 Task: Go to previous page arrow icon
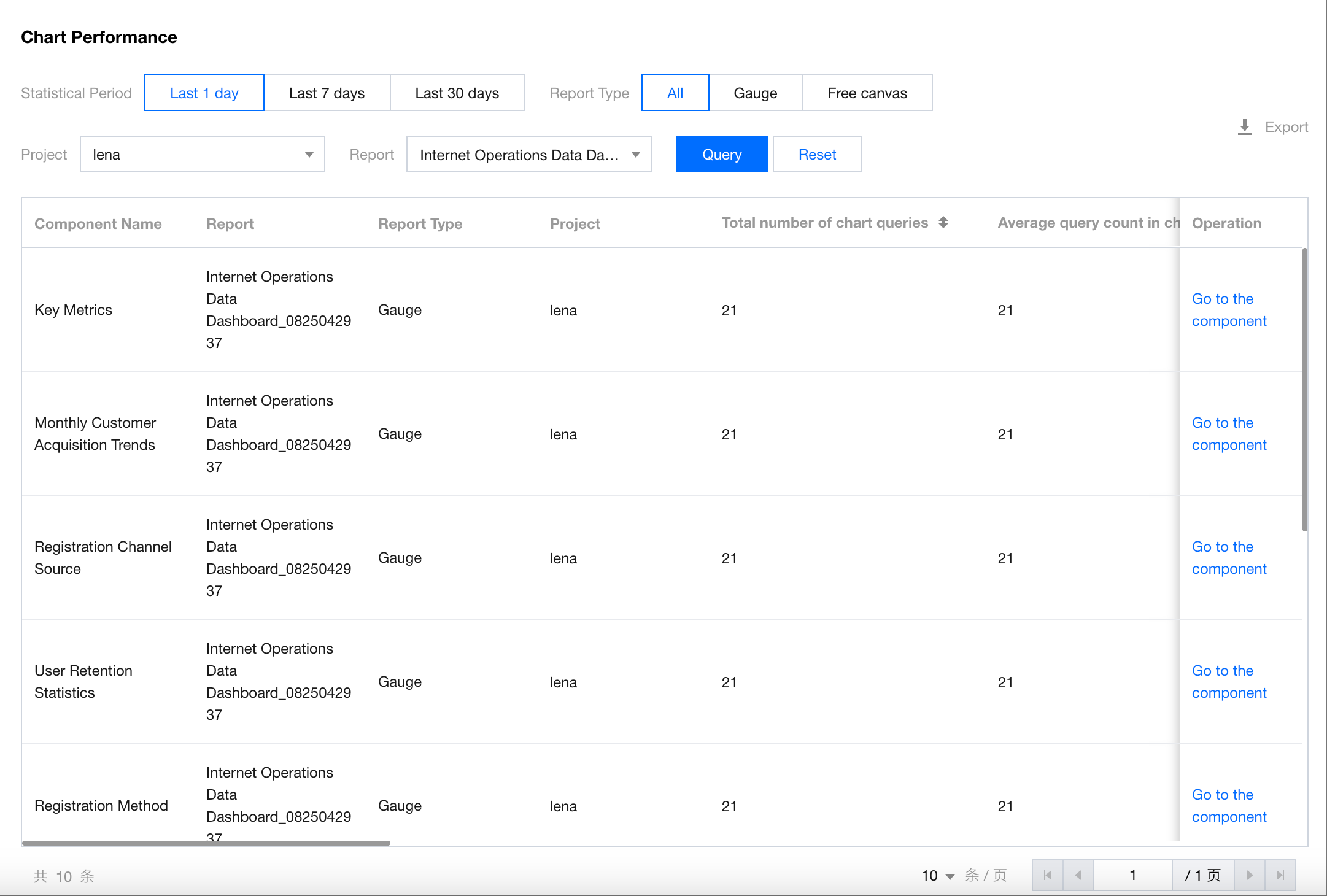pos(1078,875)
